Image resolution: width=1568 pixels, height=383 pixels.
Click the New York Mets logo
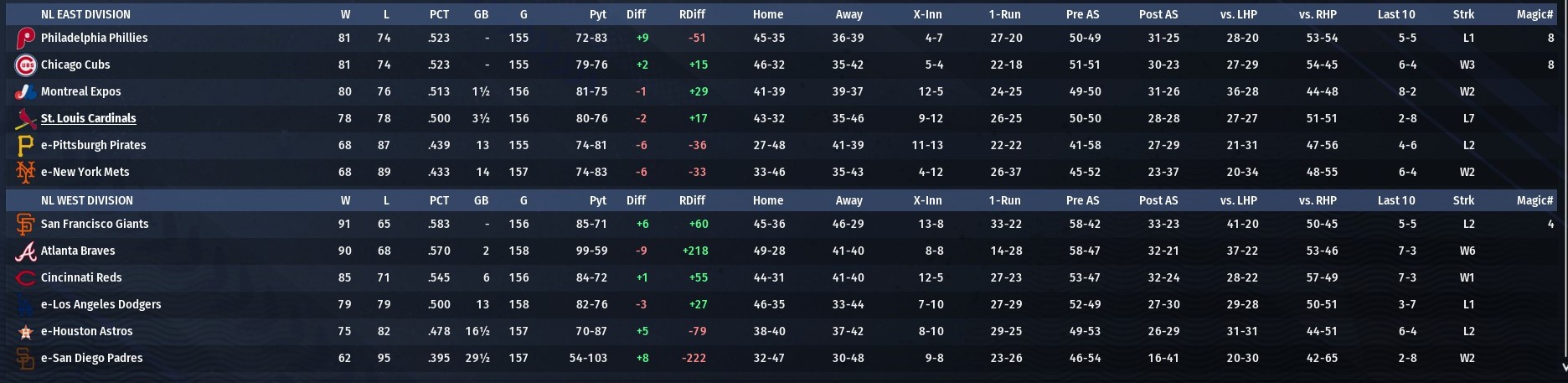26,173
